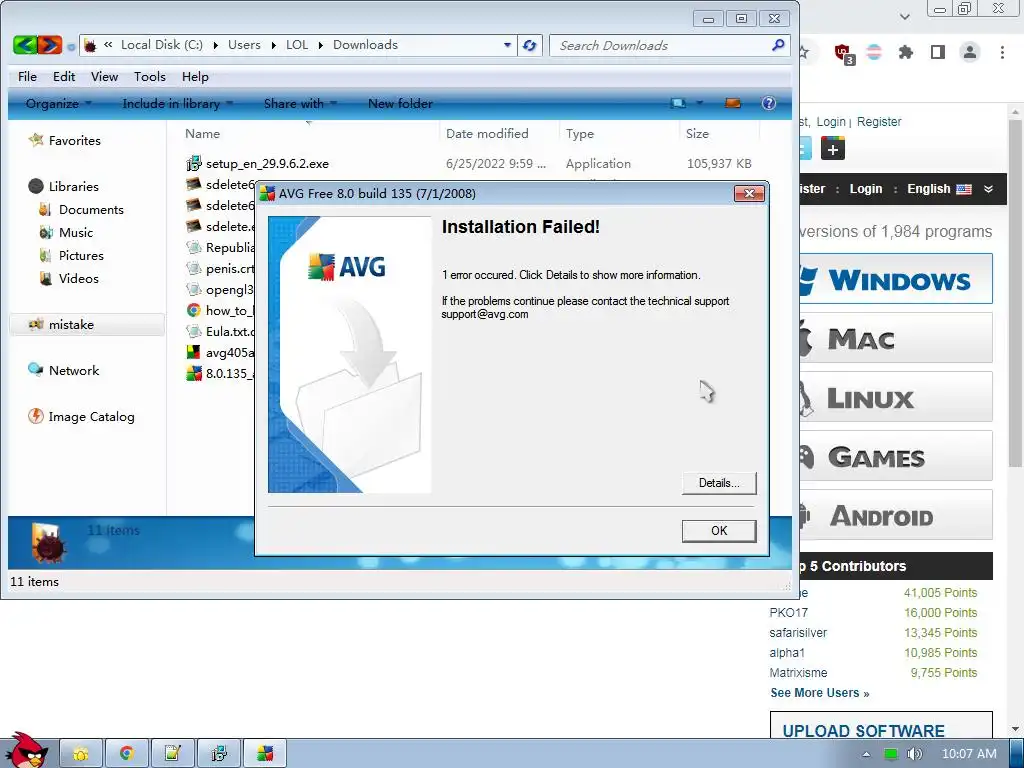Select Music library in navigation pane
The height and width of the screenshot is (768, 1024).
tap(67, 232)
